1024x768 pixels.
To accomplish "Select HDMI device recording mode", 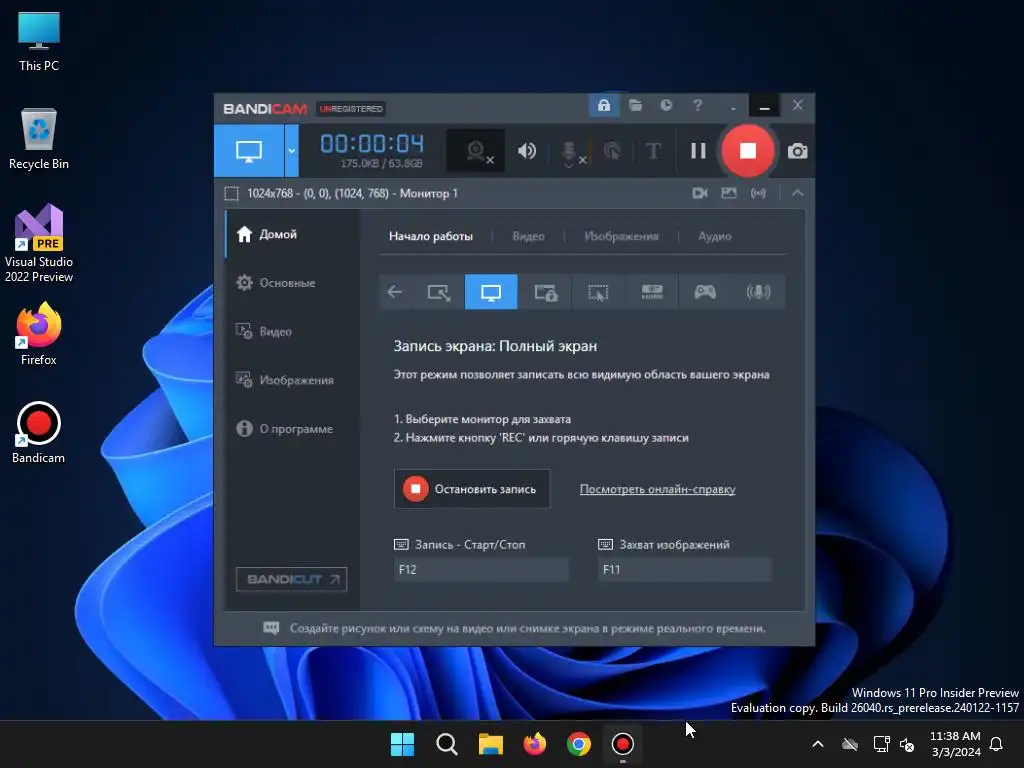I will 652,292.
